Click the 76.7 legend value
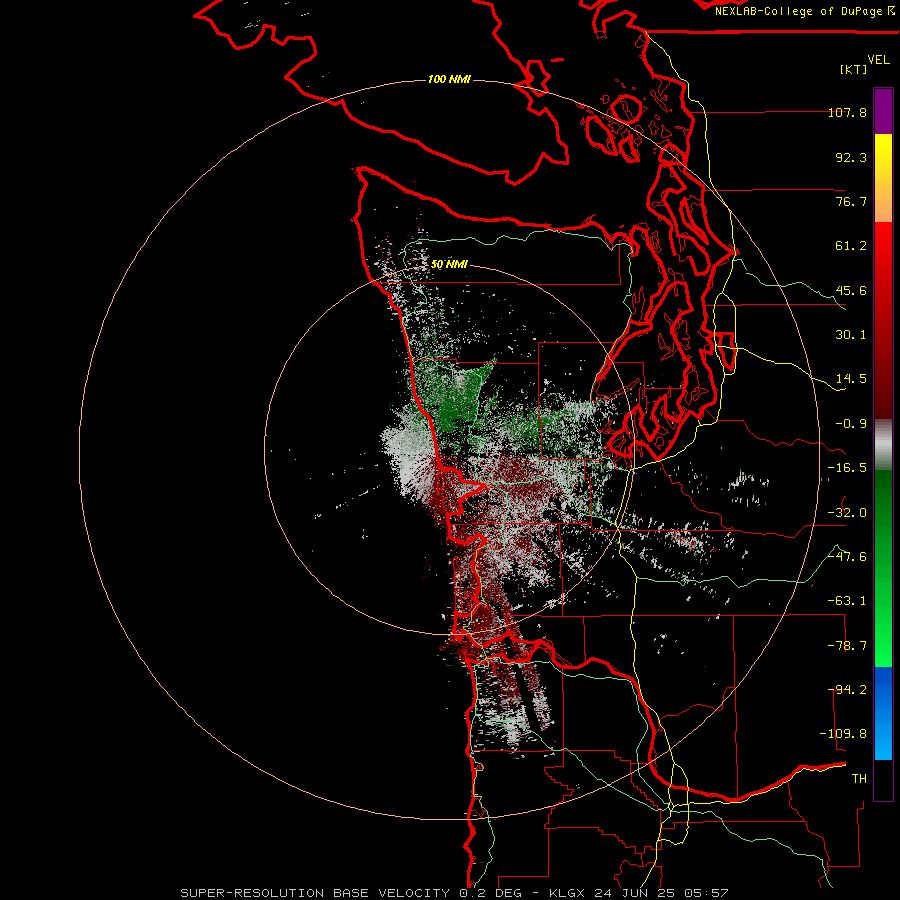This screenshot has height=900, width=900. tap(851, 201)
